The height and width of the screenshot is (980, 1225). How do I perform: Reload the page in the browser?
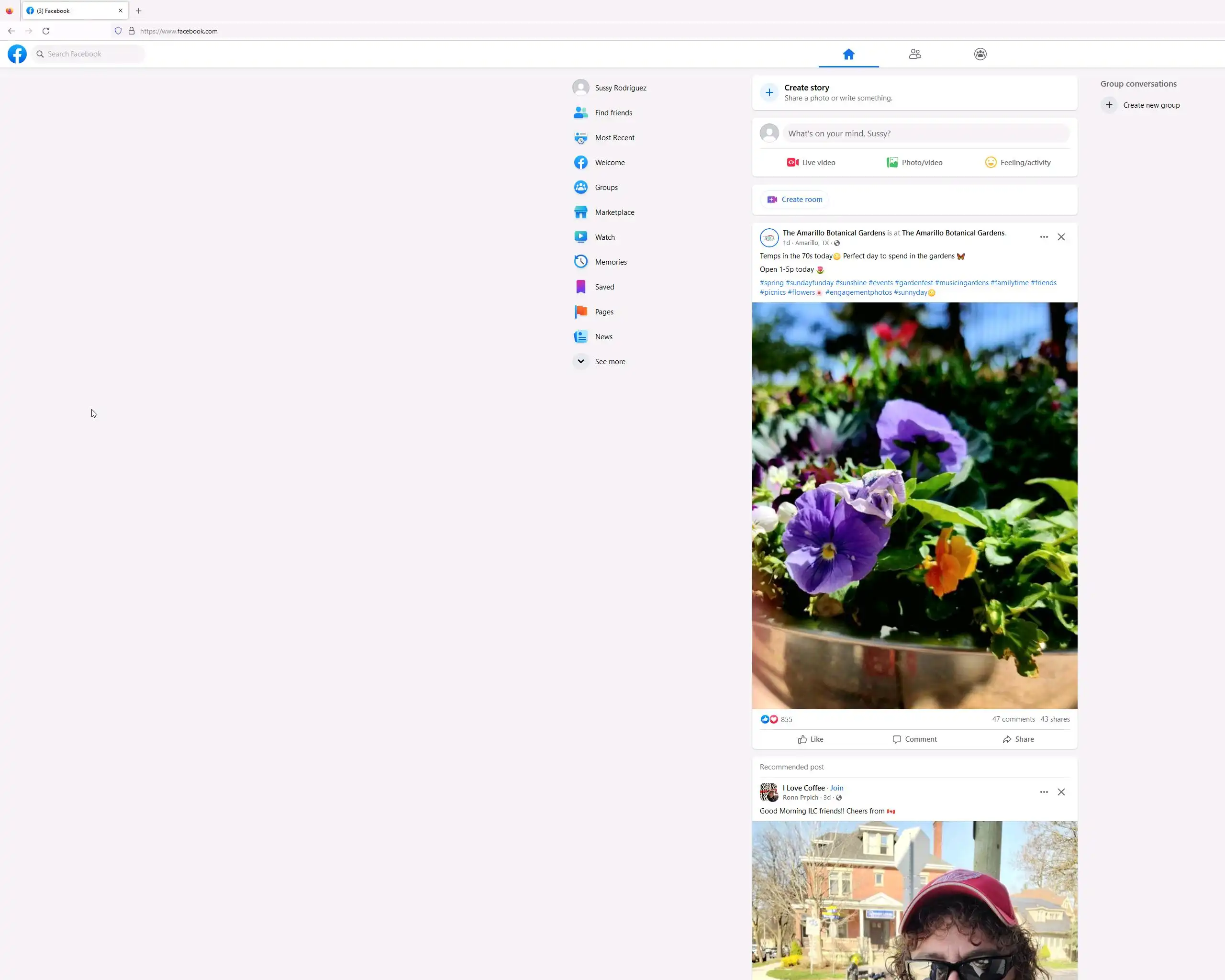pyautogui.click(x=46, y=31)
